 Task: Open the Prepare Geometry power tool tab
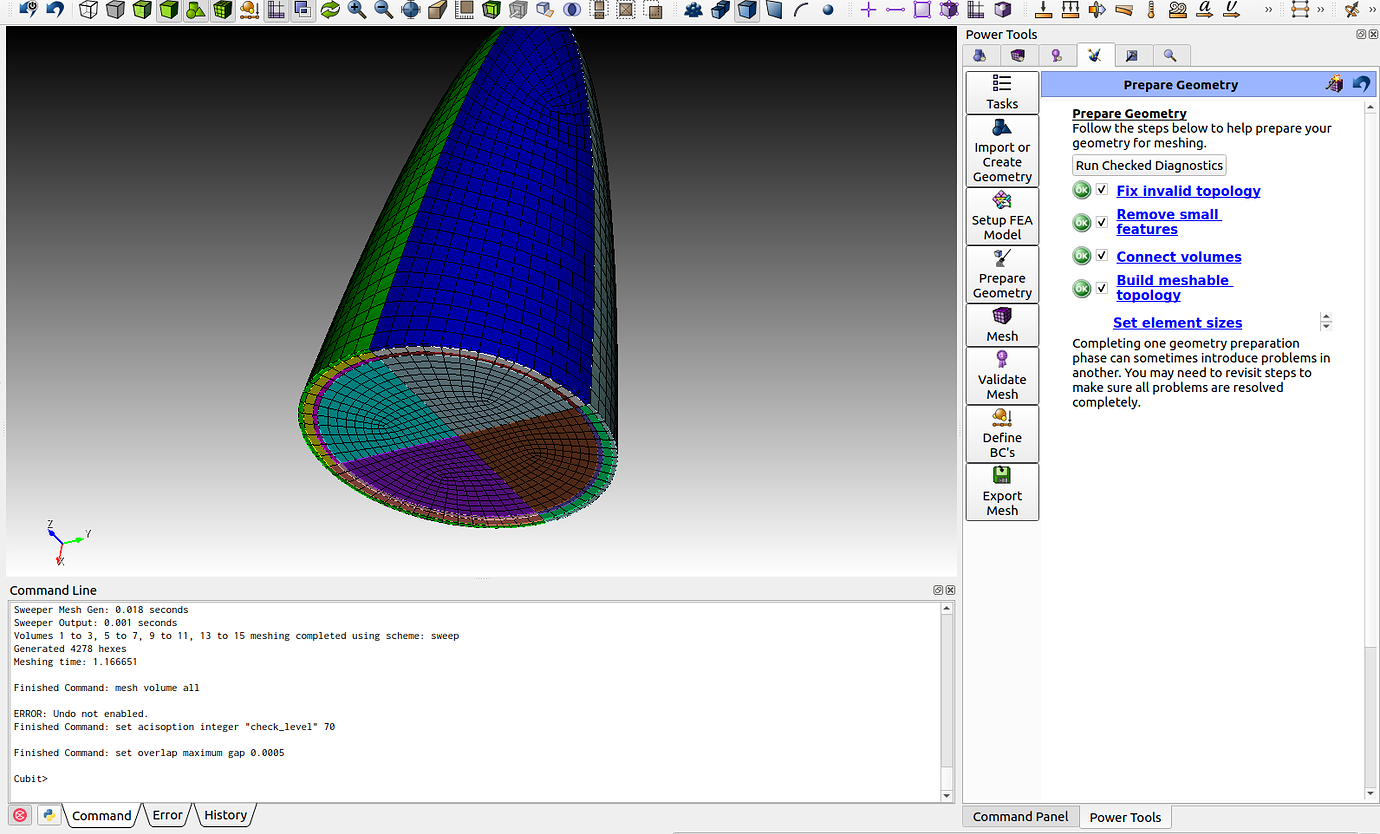coord(1095,55)
